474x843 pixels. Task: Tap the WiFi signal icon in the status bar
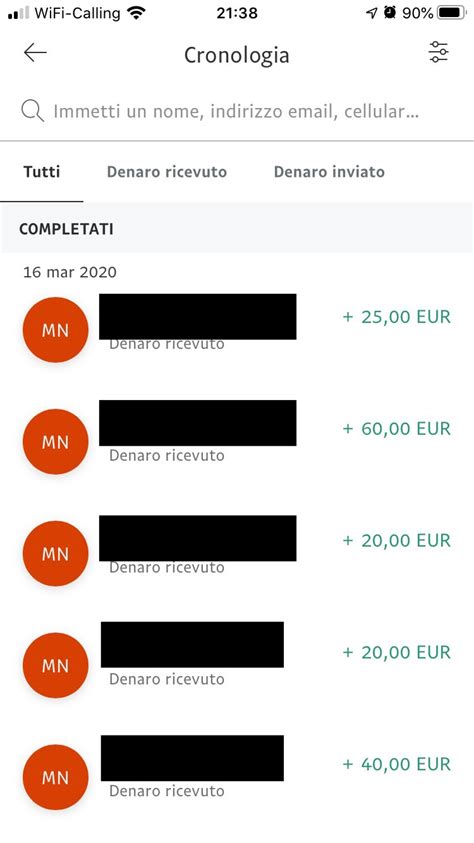pyautogui.click(x=137, y=12)
